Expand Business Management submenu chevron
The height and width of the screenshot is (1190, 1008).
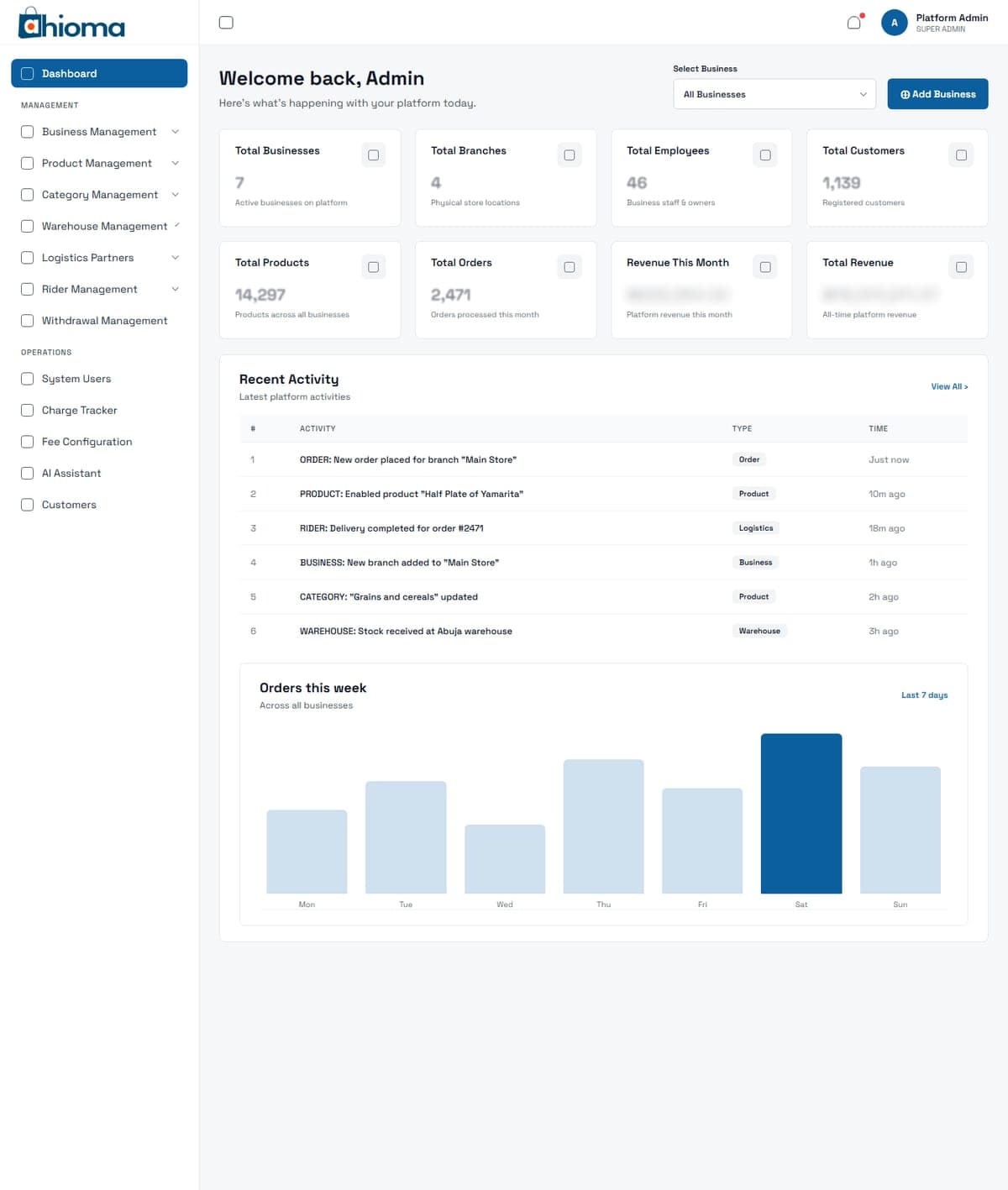(x=175, y=132)
